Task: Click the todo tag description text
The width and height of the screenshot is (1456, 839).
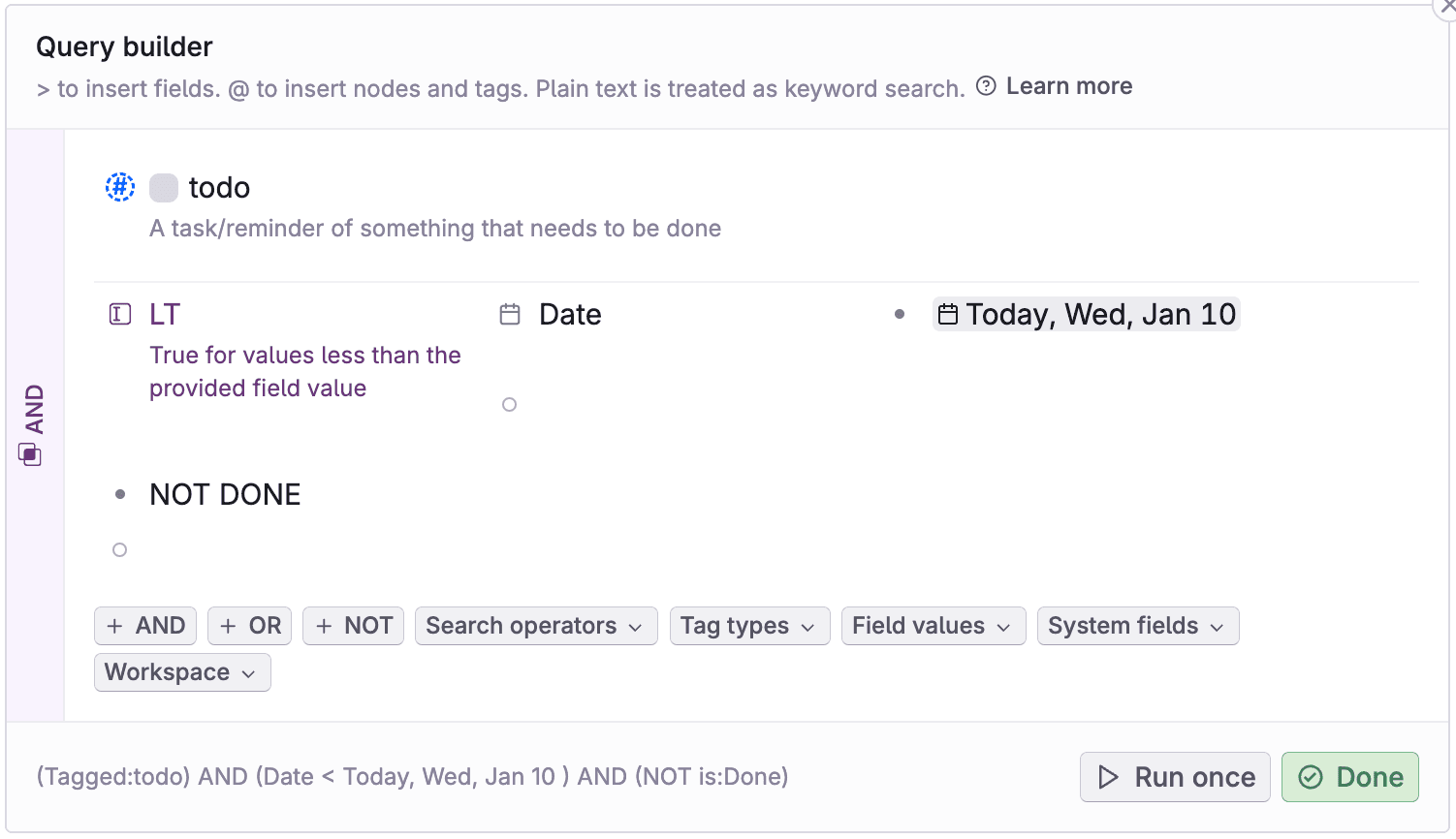Action: tap(435, 229)
